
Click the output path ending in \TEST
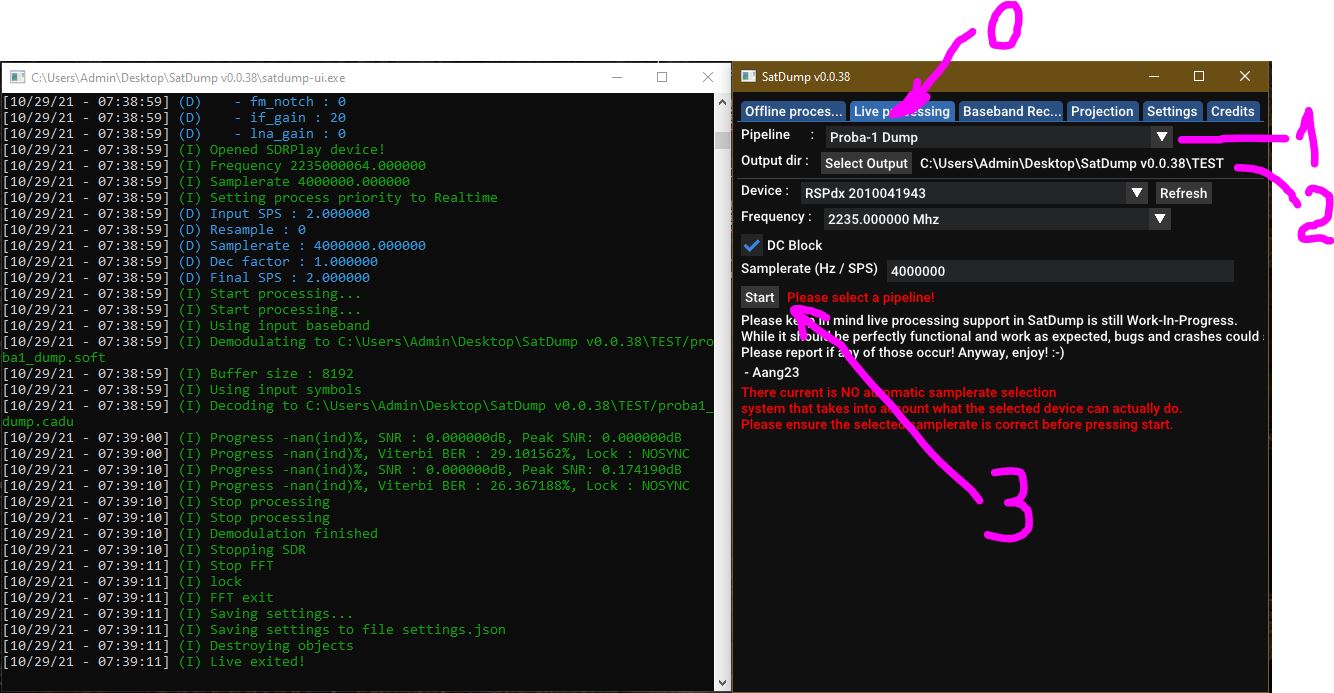tap(1071, 163)
